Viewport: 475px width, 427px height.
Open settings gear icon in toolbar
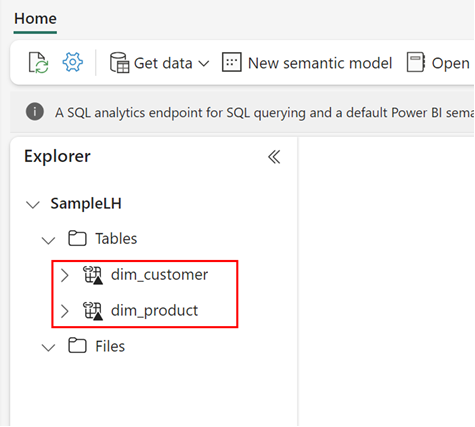[x=73, y=62]
